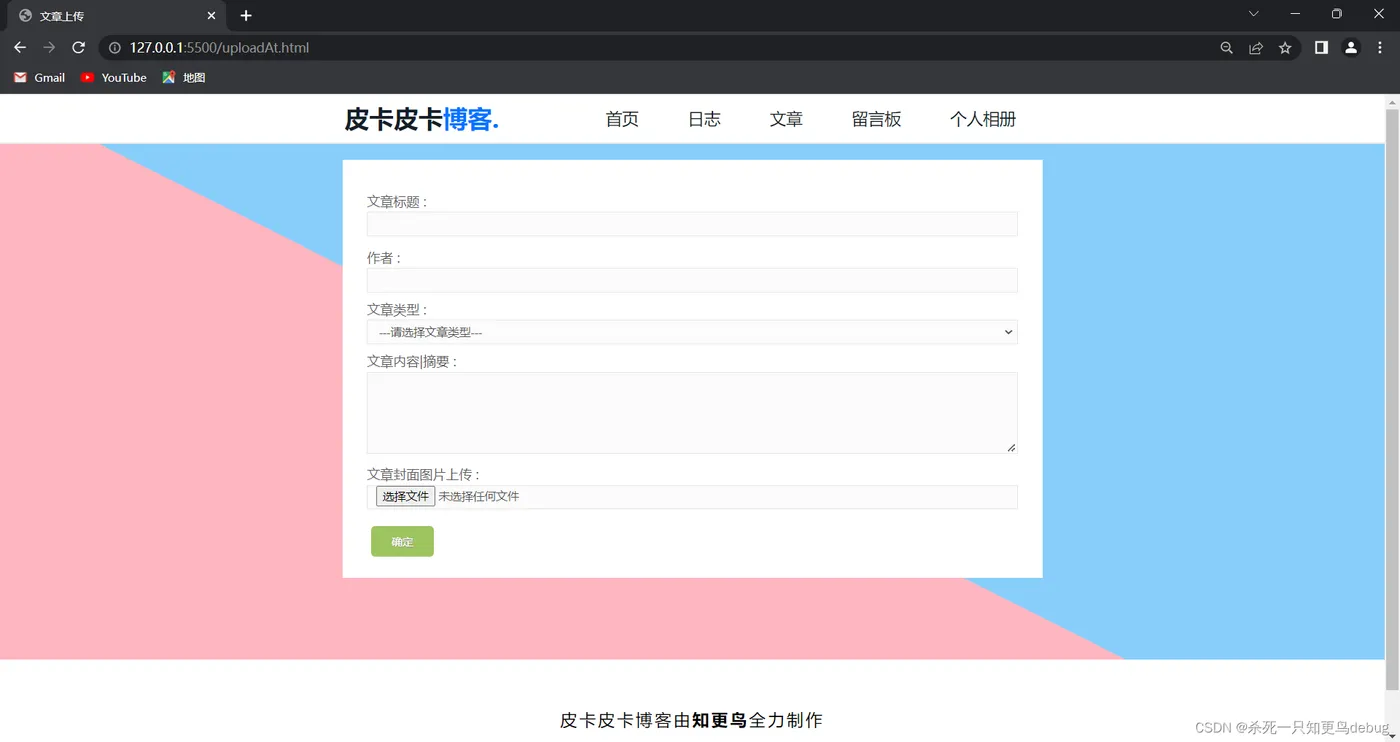
Task: Open the 个人相册 navigation item
Action: (983, 119)
